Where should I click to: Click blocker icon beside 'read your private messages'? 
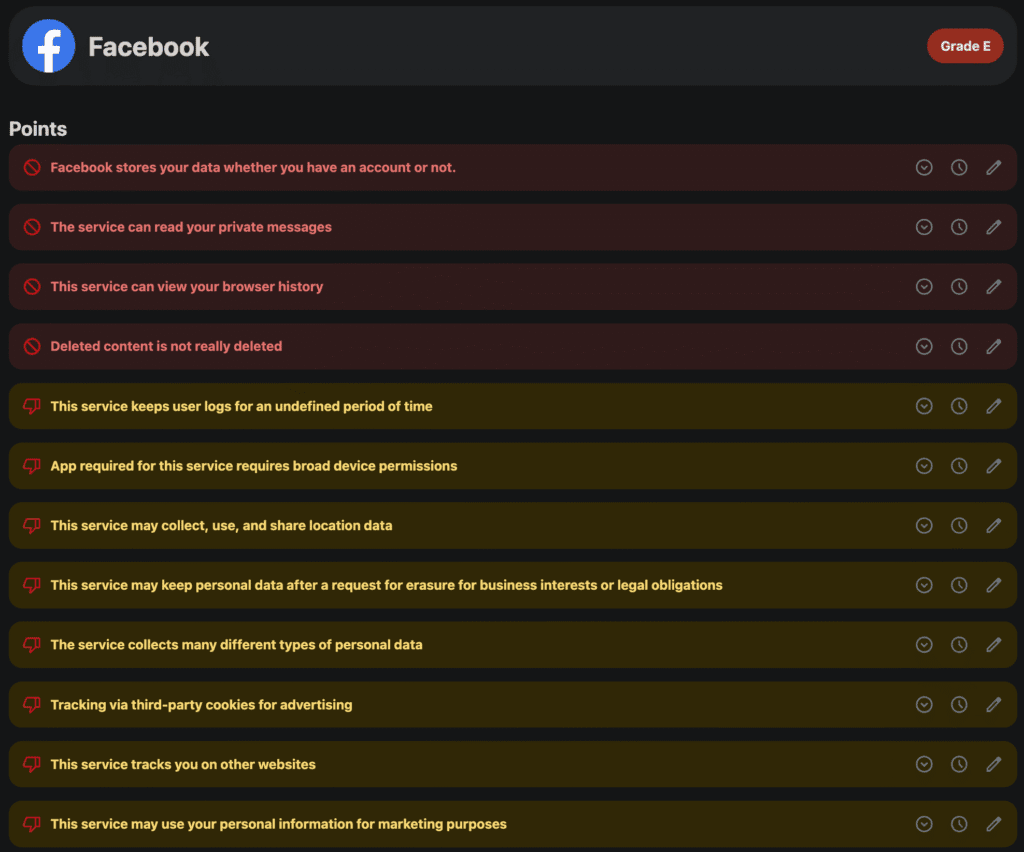32,227
